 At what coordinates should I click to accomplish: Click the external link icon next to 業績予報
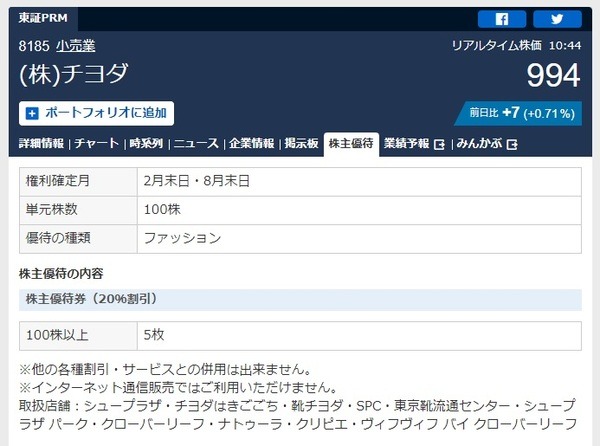439,144
